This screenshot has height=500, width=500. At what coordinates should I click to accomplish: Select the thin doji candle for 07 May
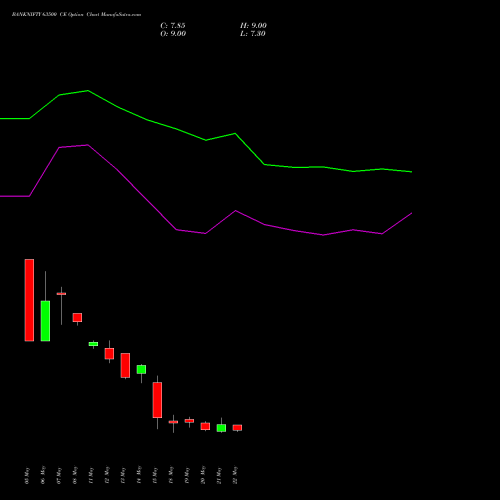pyautogui.click(x=61, y=294)
